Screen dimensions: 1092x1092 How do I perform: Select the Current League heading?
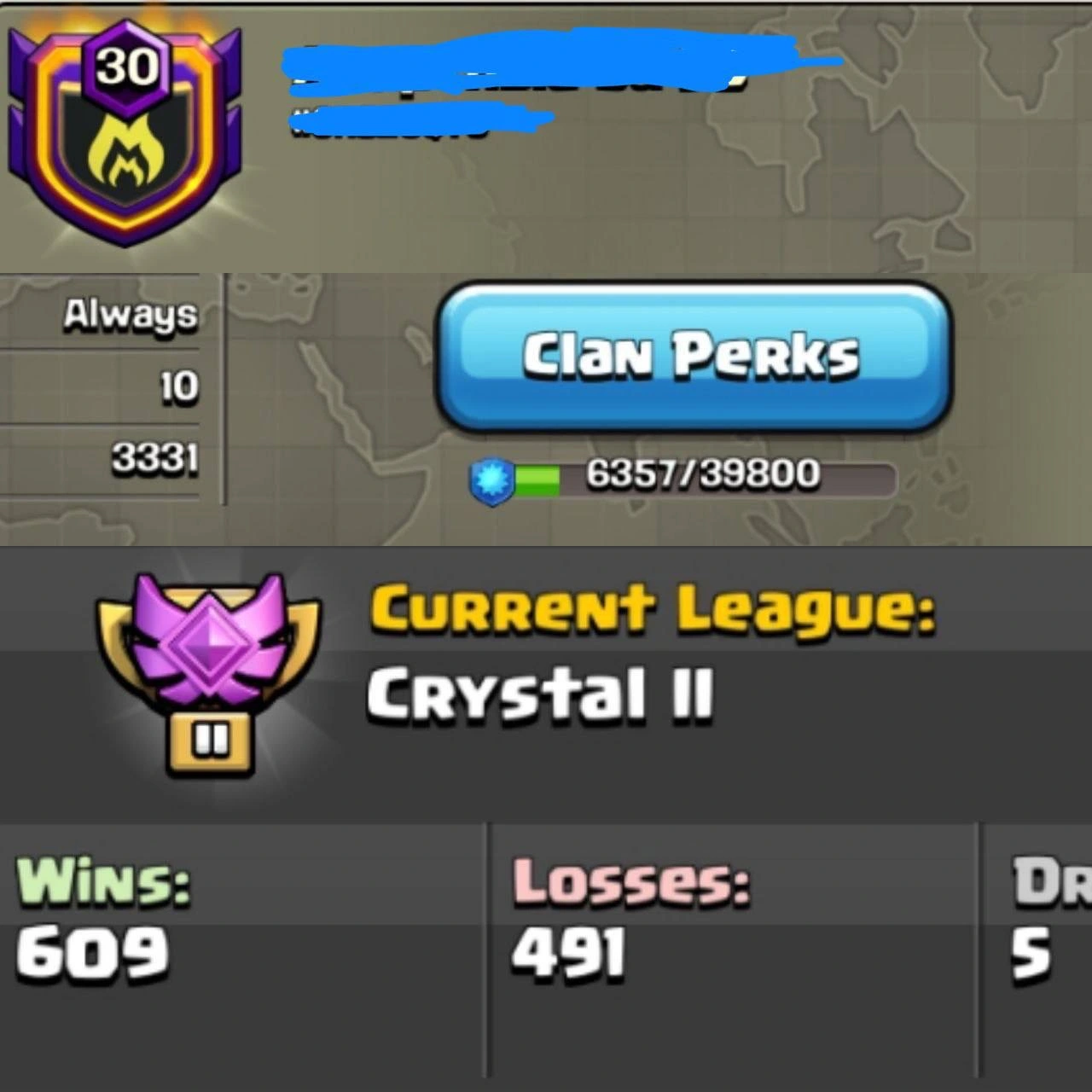(653, 610)
